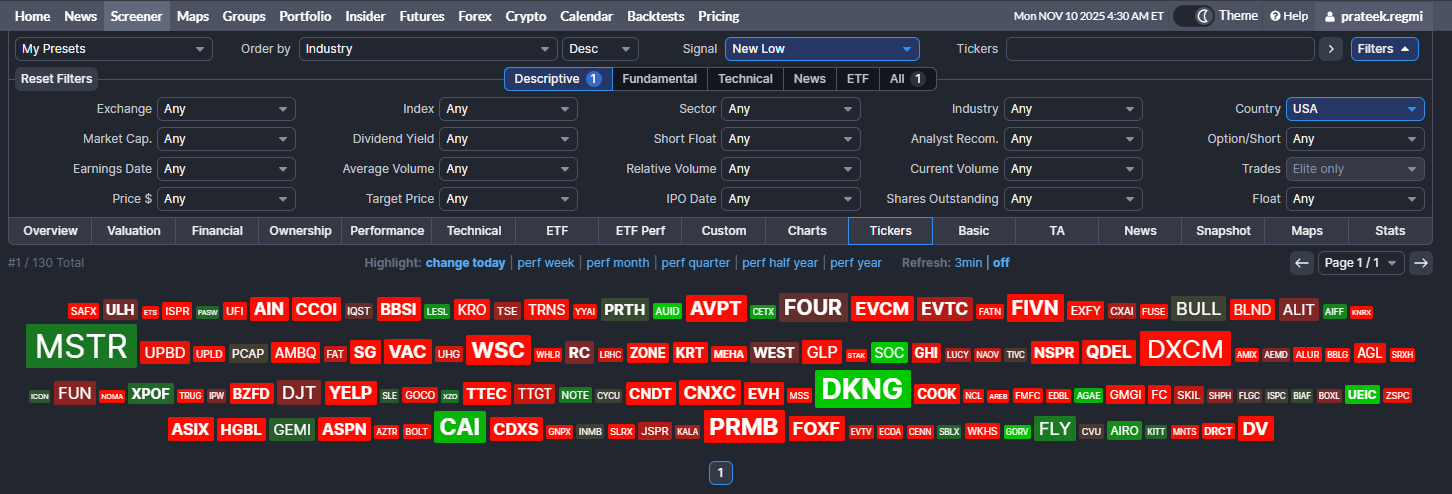Open the ASIX ticker tile
Image resolution: width=1452 pixels, height=494 pixels.
(191, 430)
